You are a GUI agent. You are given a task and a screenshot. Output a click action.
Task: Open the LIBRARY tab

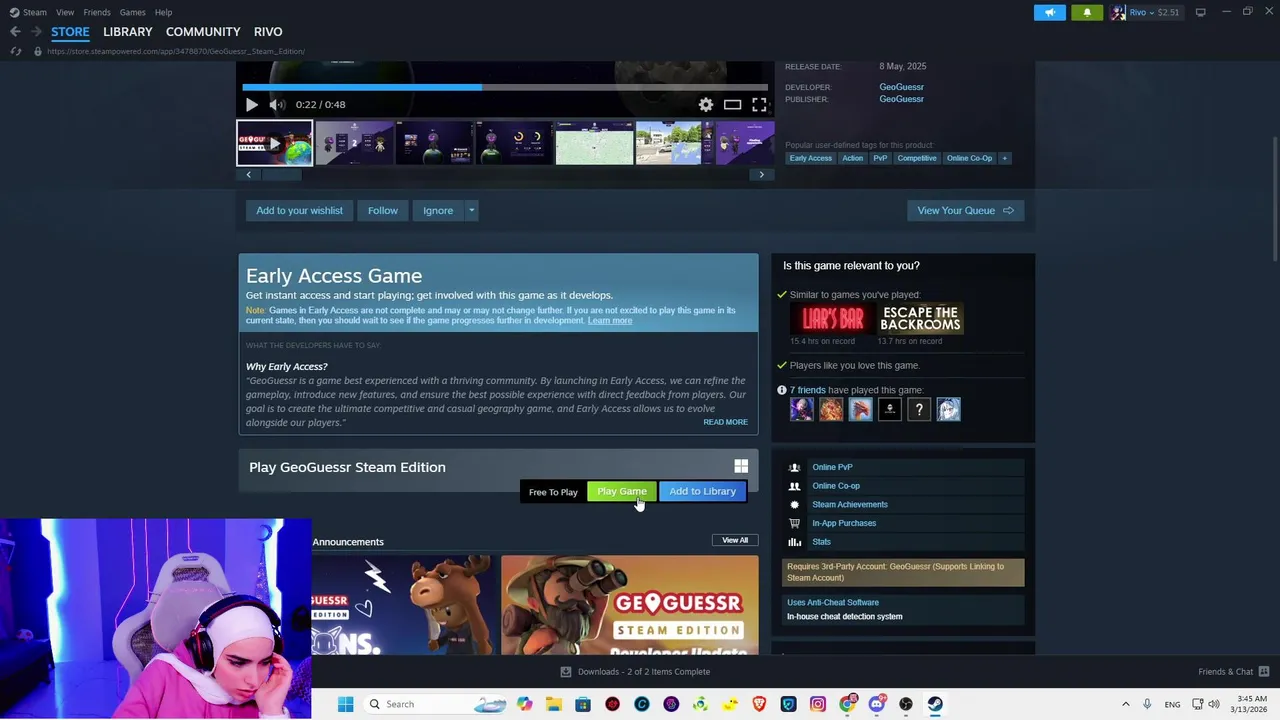[128, 32]
